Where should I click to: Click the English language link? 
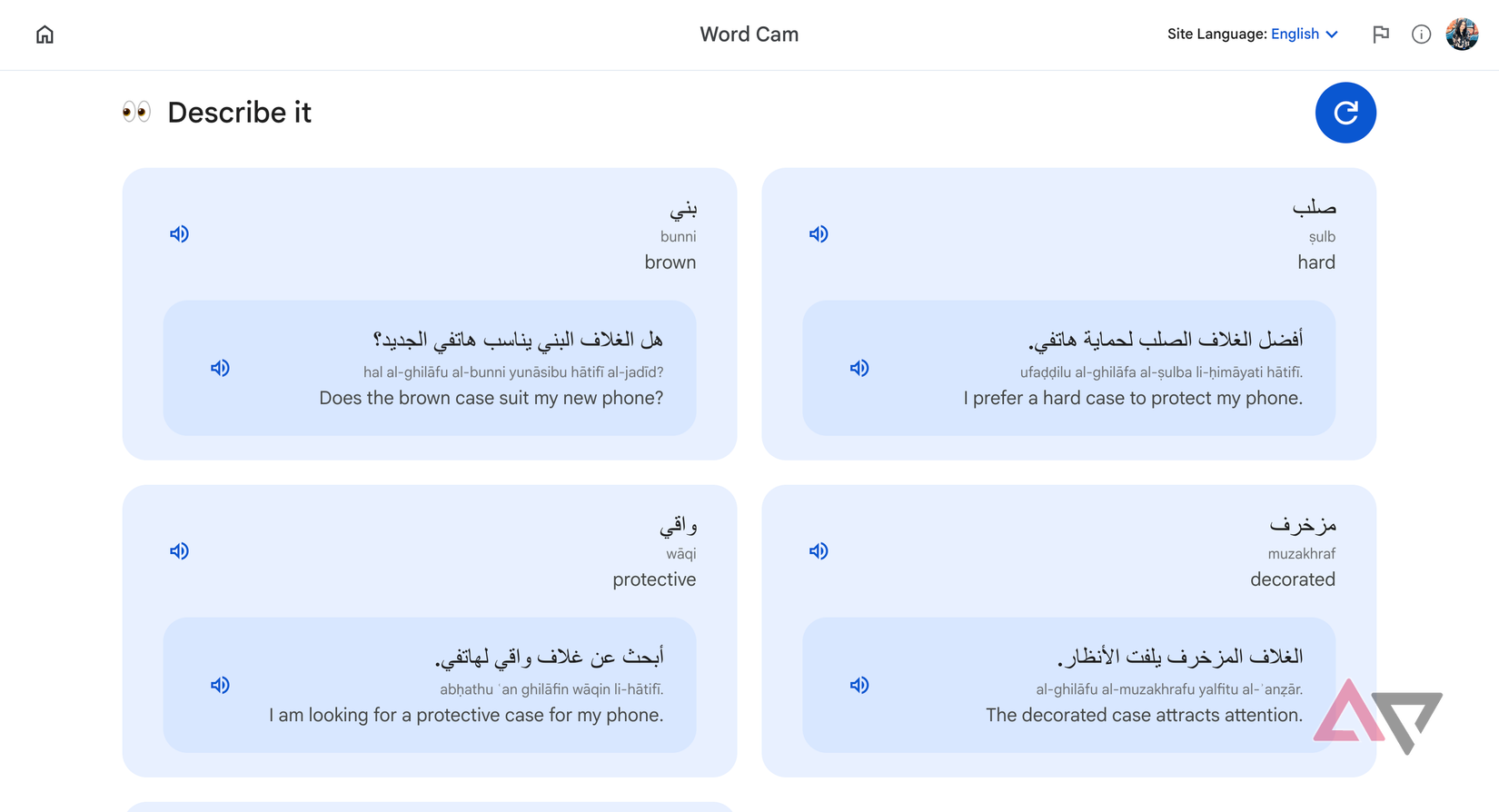click(1295, 34)
